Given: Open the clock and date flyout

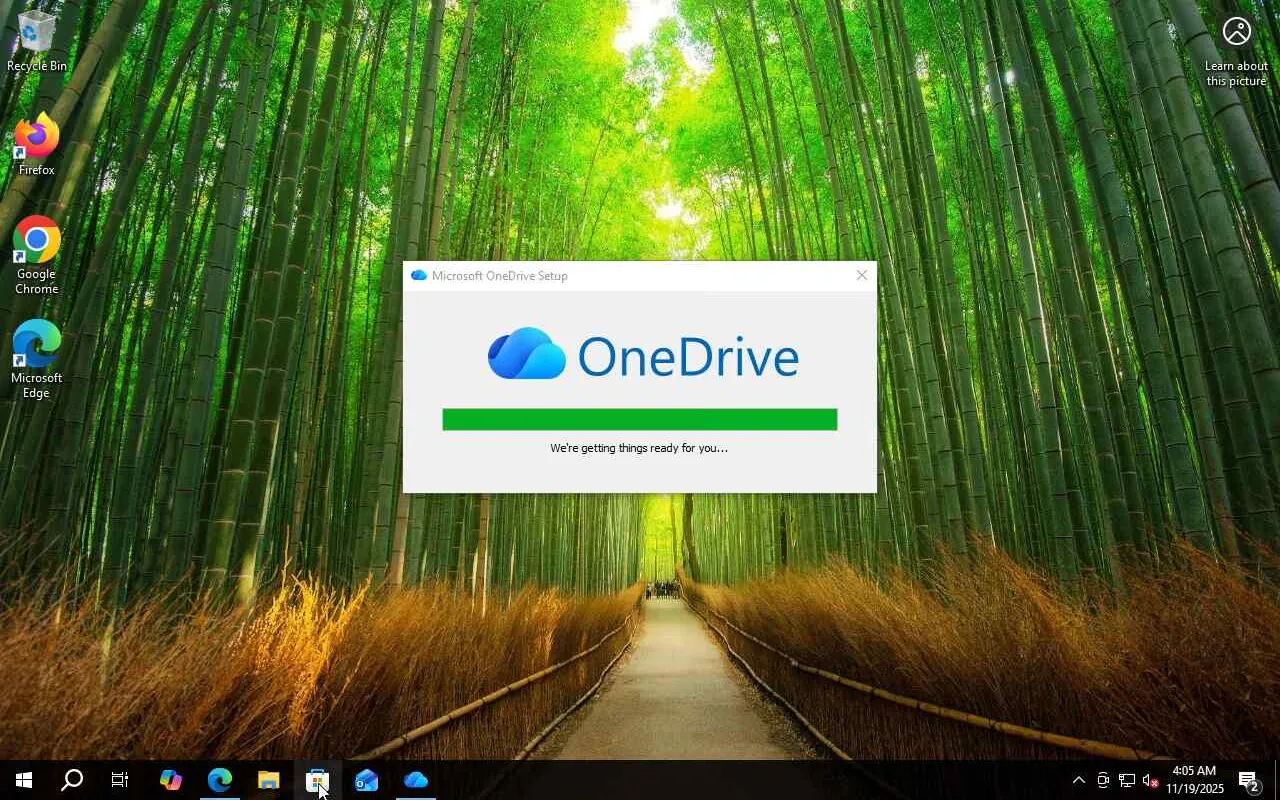Looking at the screenshot, I should [1195, 780].
